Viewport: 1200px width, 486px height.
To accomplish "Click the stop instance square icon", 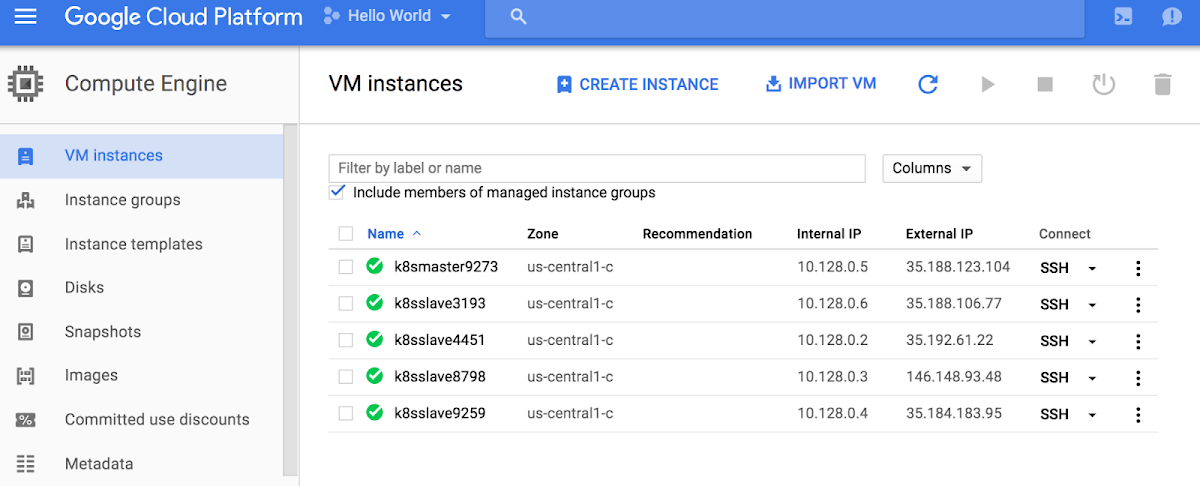I will (1045, 84).
